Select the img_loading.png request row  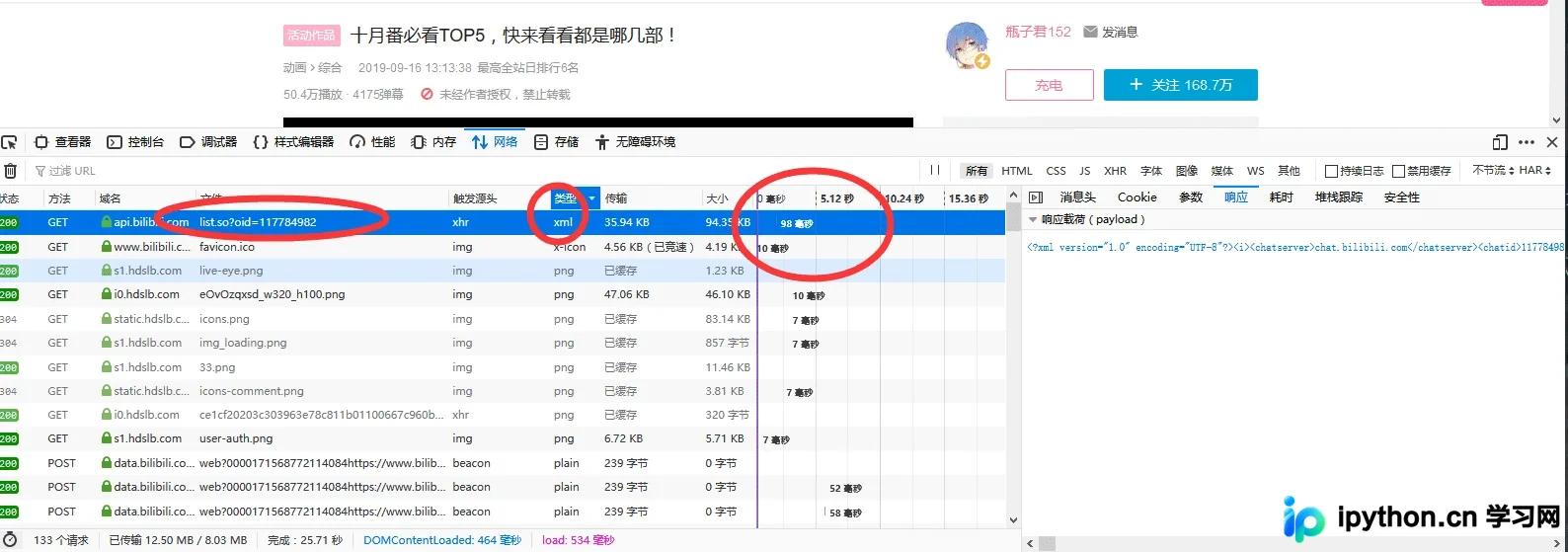[x=503, y=343]
